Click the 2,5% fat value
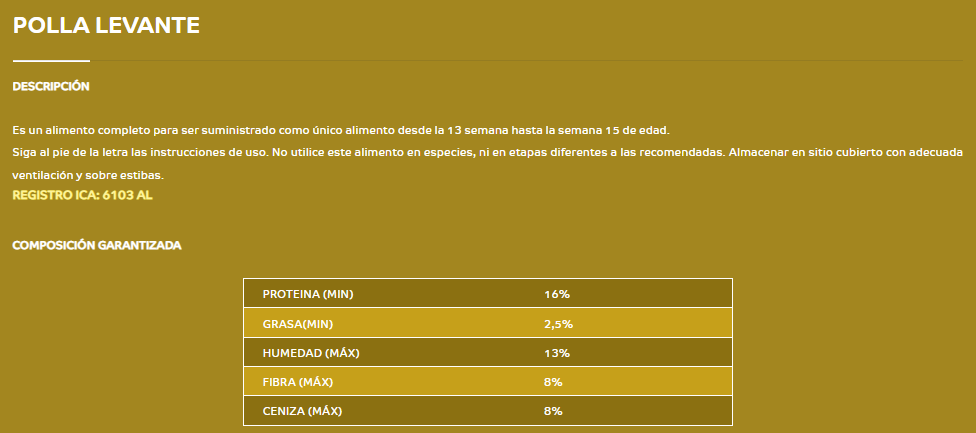This screenshot has height=433, width=976. coord(558,324)
